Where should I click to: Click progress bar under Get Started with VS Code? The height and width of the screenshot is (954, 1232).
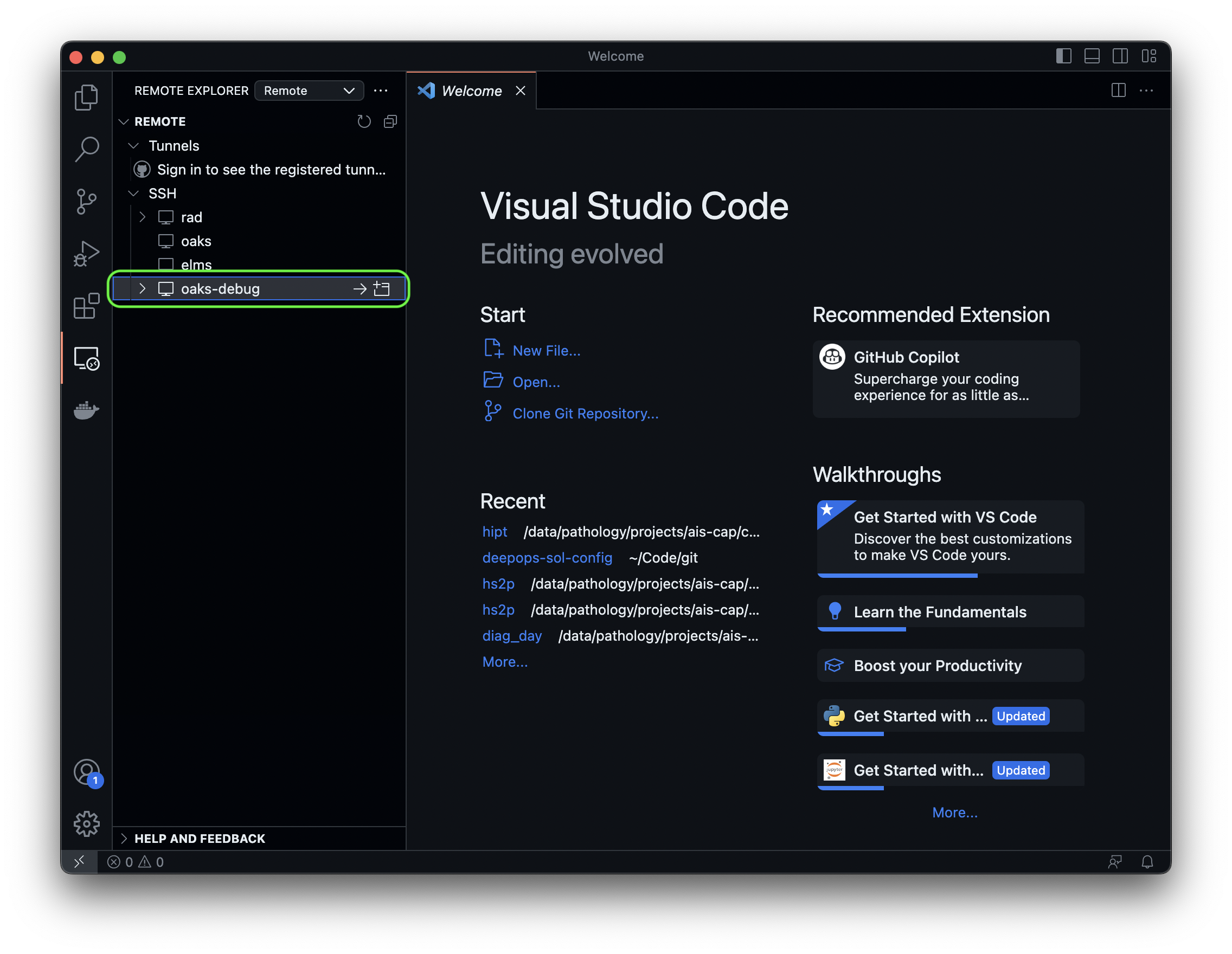[x=897, y=576]
